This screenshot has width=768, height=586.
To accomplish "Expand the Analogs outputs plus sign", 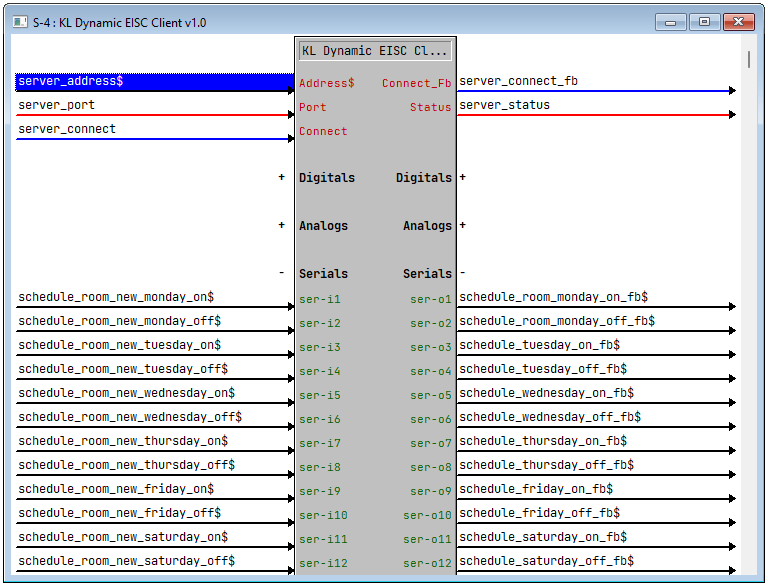I will [463, 225].
